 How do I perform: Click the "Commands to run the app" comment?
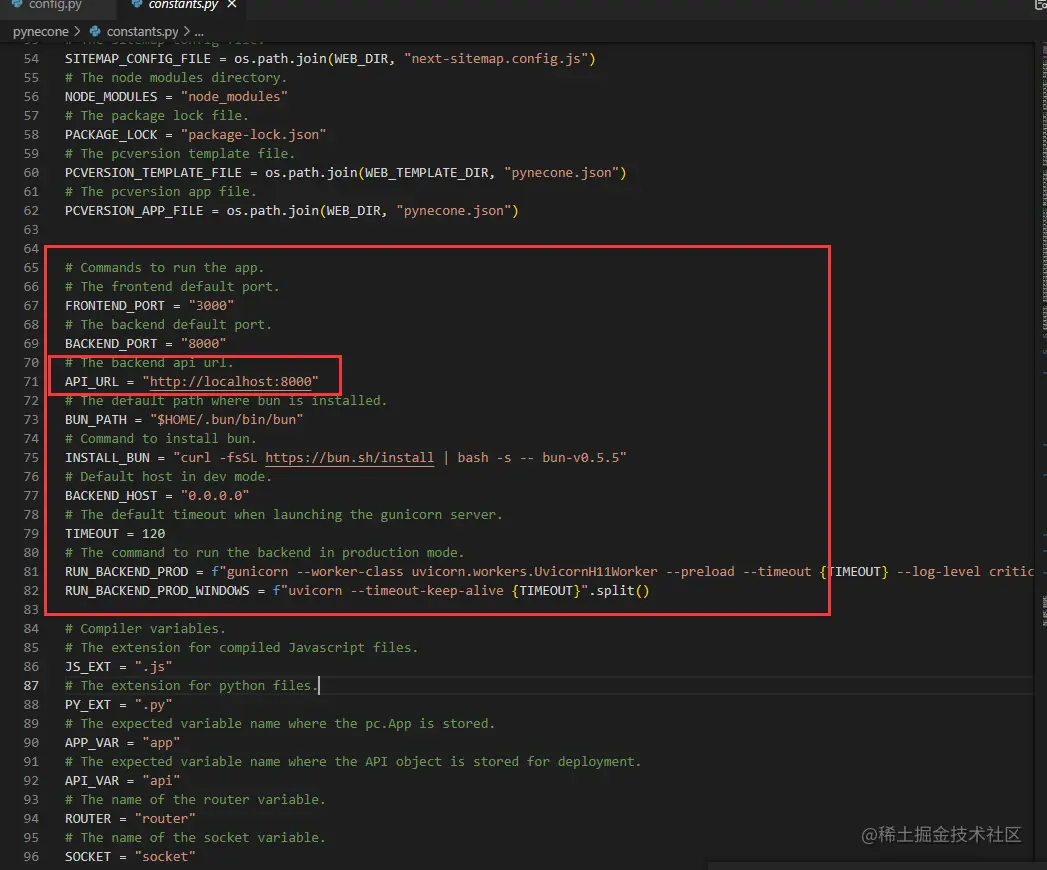[x=164, y=268]
